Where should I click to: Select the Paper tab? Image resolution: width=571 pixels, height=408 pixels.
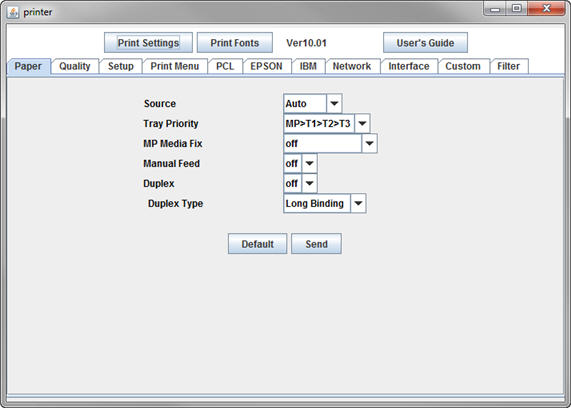pos(28,67)
